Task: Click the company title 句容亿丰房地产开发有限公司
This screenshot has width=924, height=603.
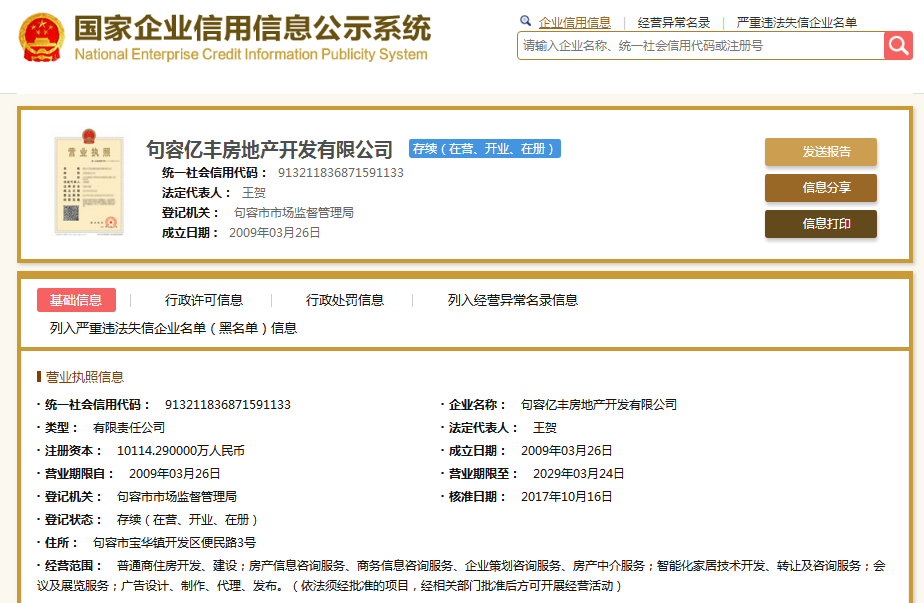Action: [x=269, y=150]
